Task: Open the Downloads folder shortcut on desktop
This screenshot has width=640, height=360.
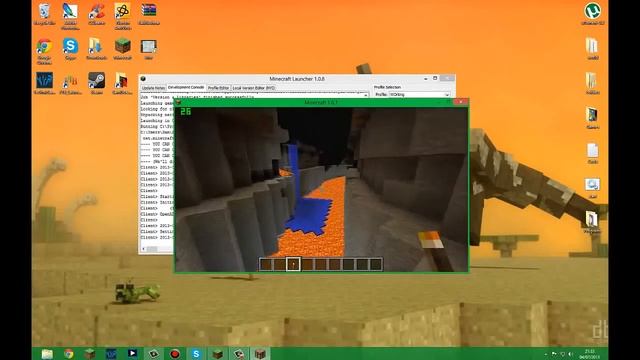Action: click(96, 49)
